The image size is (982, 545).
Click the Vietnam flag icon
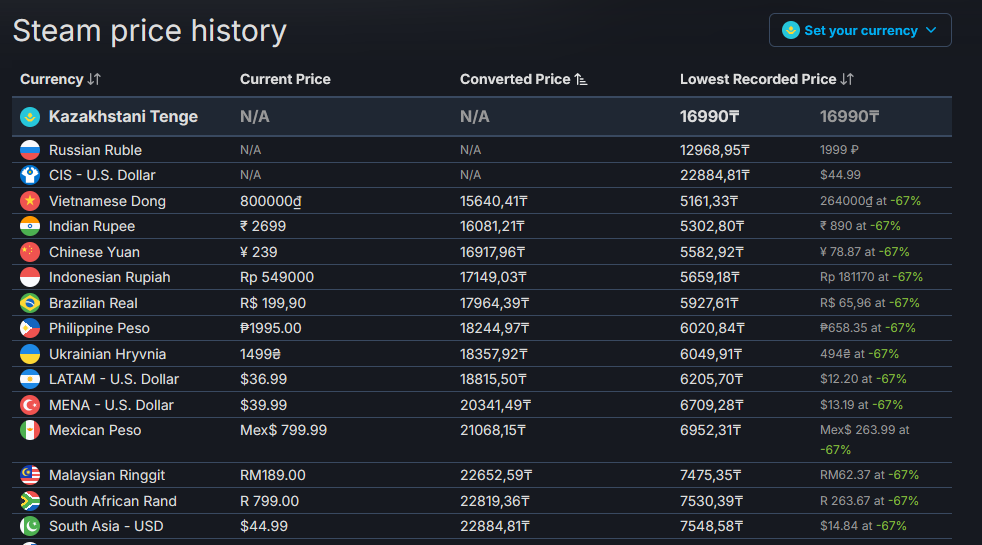tap(30, 201)
